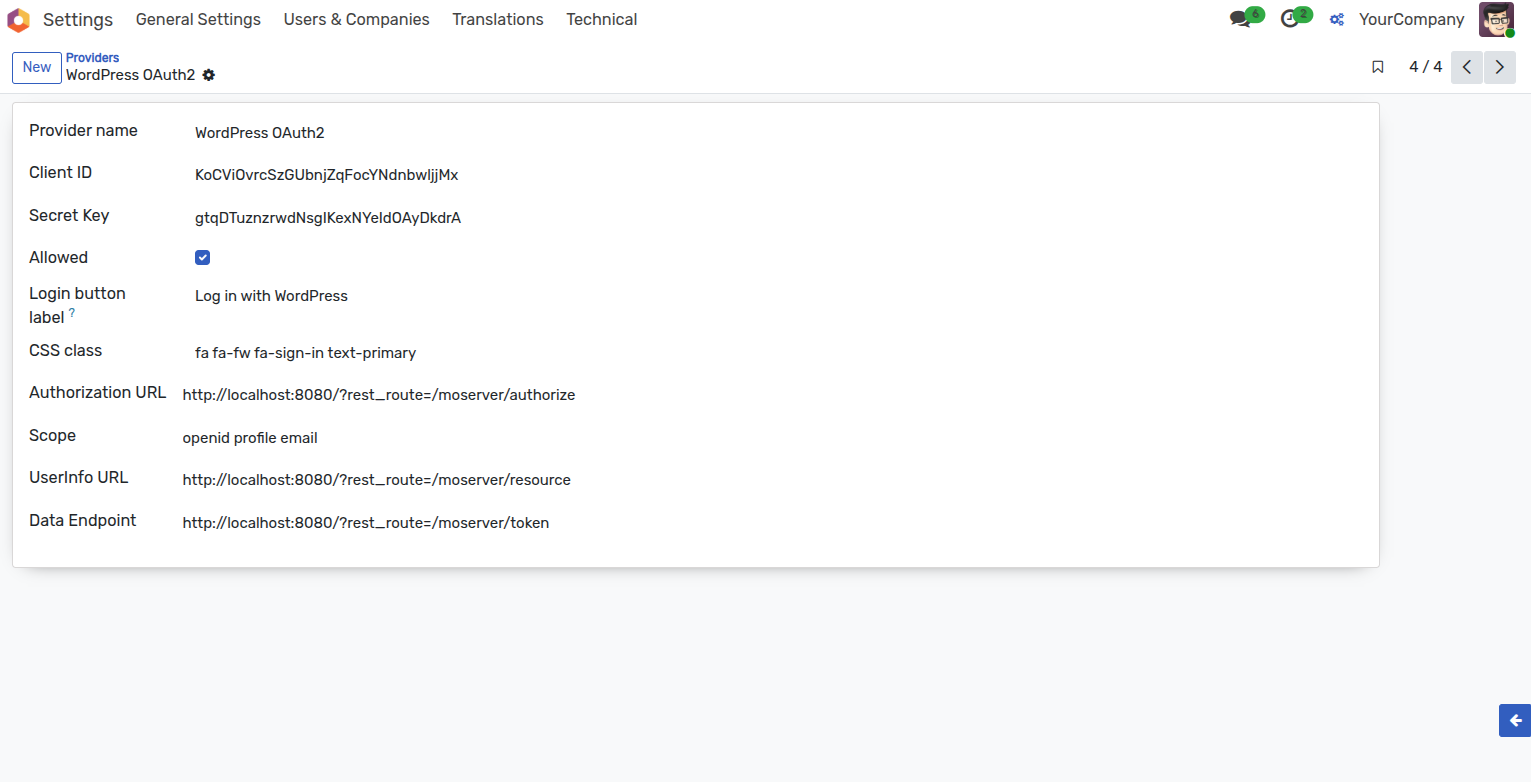Viewport: 1531px width, 782px height.
Task: Click the bookmark icon near pager
Action: point(1378,67)
